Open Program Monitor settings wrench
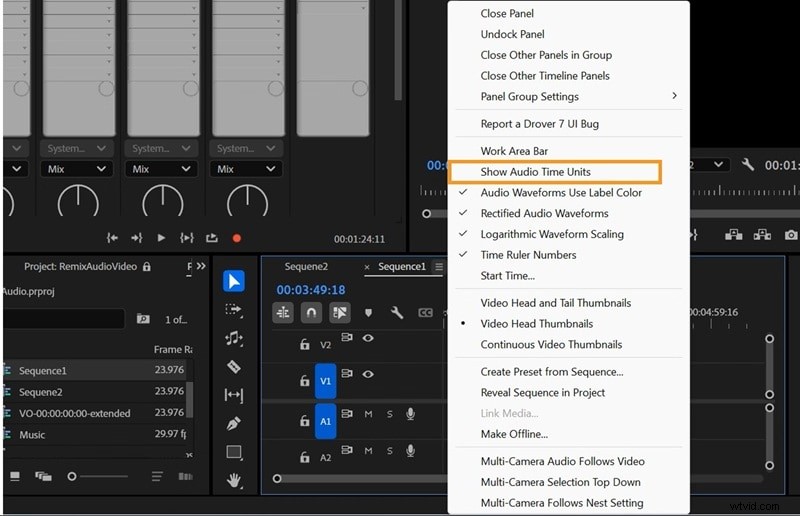The image size is (800, 516). pos(747,164)
